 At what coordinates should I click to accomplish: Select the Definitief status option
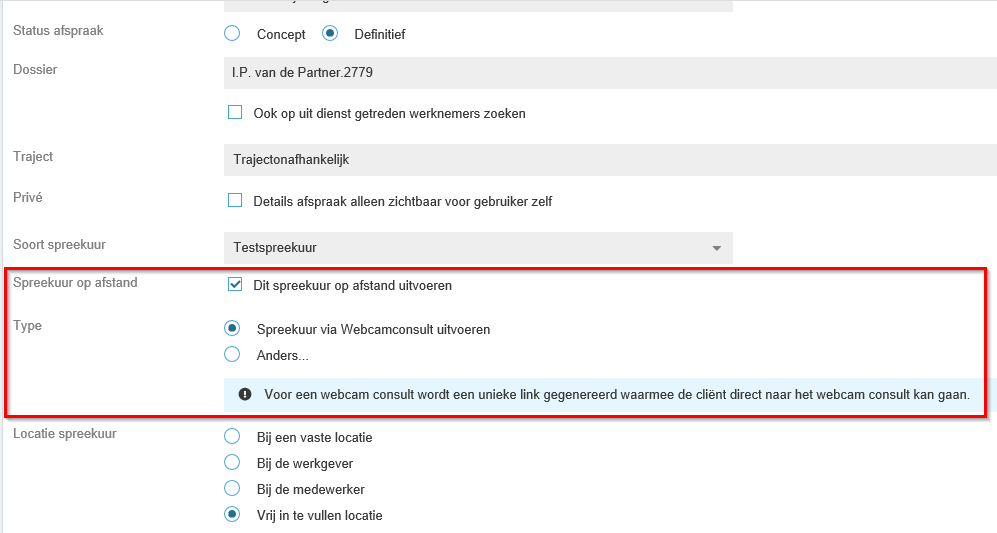pyautogui.click(x=330, y=34)
